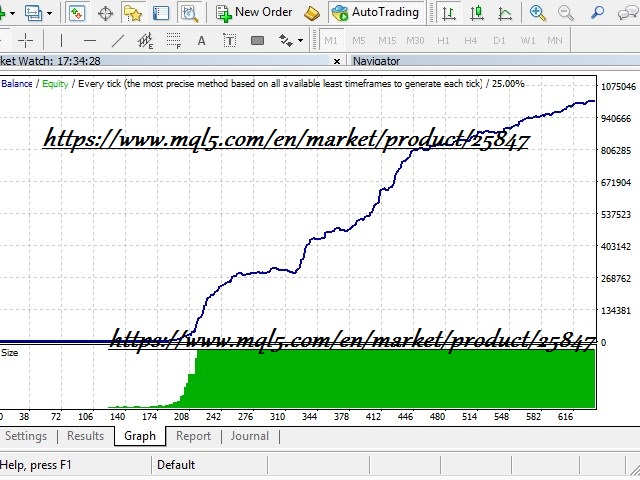This screenshot has height=480, width=640.
Task: Click the Market Watch time header
Action: tap(50, 61)
